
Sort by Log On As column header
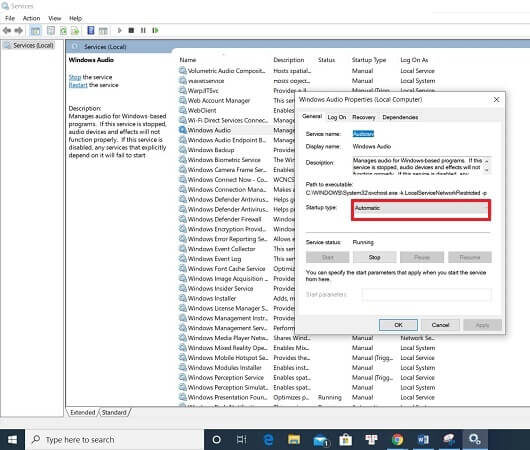click(x=414, y=60)
